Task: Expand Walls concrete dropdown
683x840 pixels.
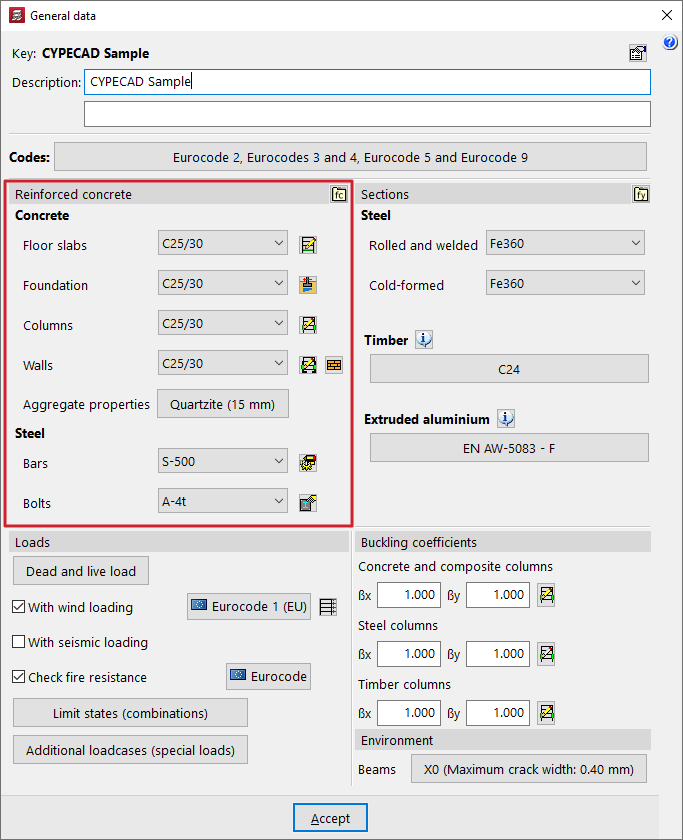Action: (x=223, y=364)
